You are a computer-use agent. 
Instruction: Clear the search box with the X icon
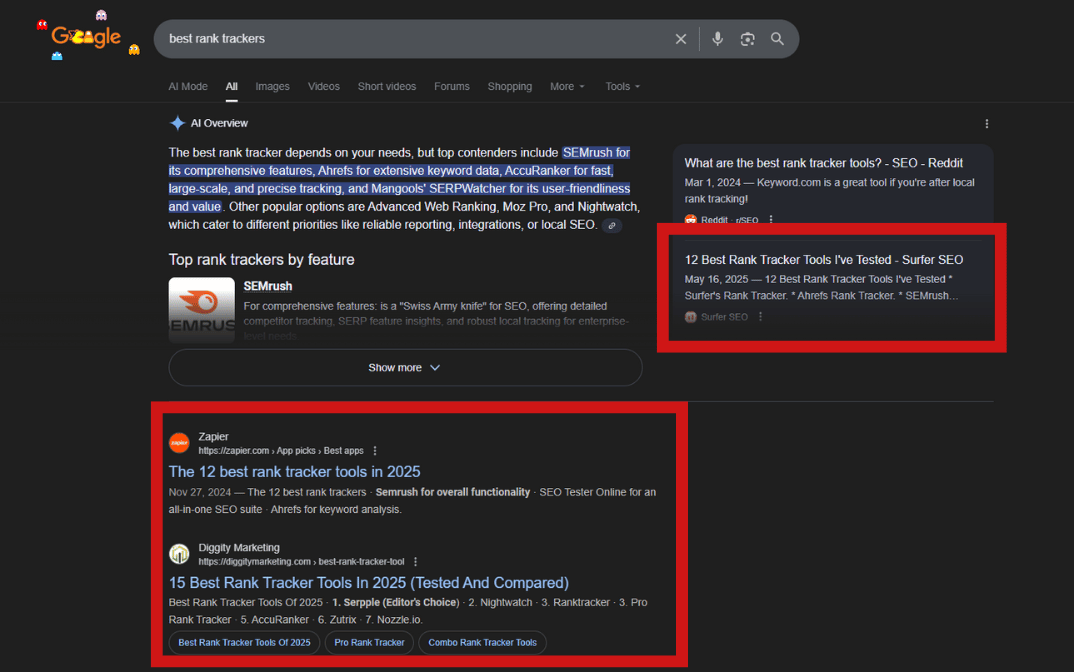[x=680, y=39]
